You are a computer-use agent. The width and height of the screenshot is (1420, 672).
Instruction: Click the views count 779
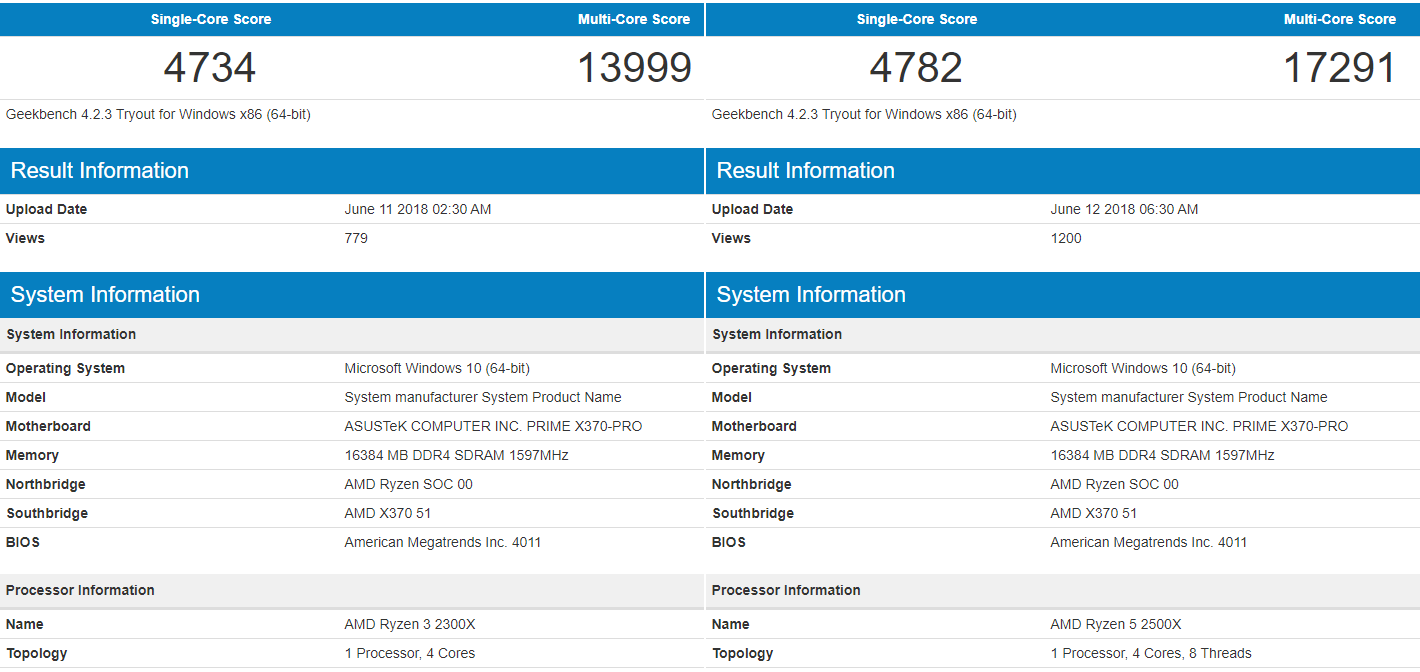tap(356, 238)
